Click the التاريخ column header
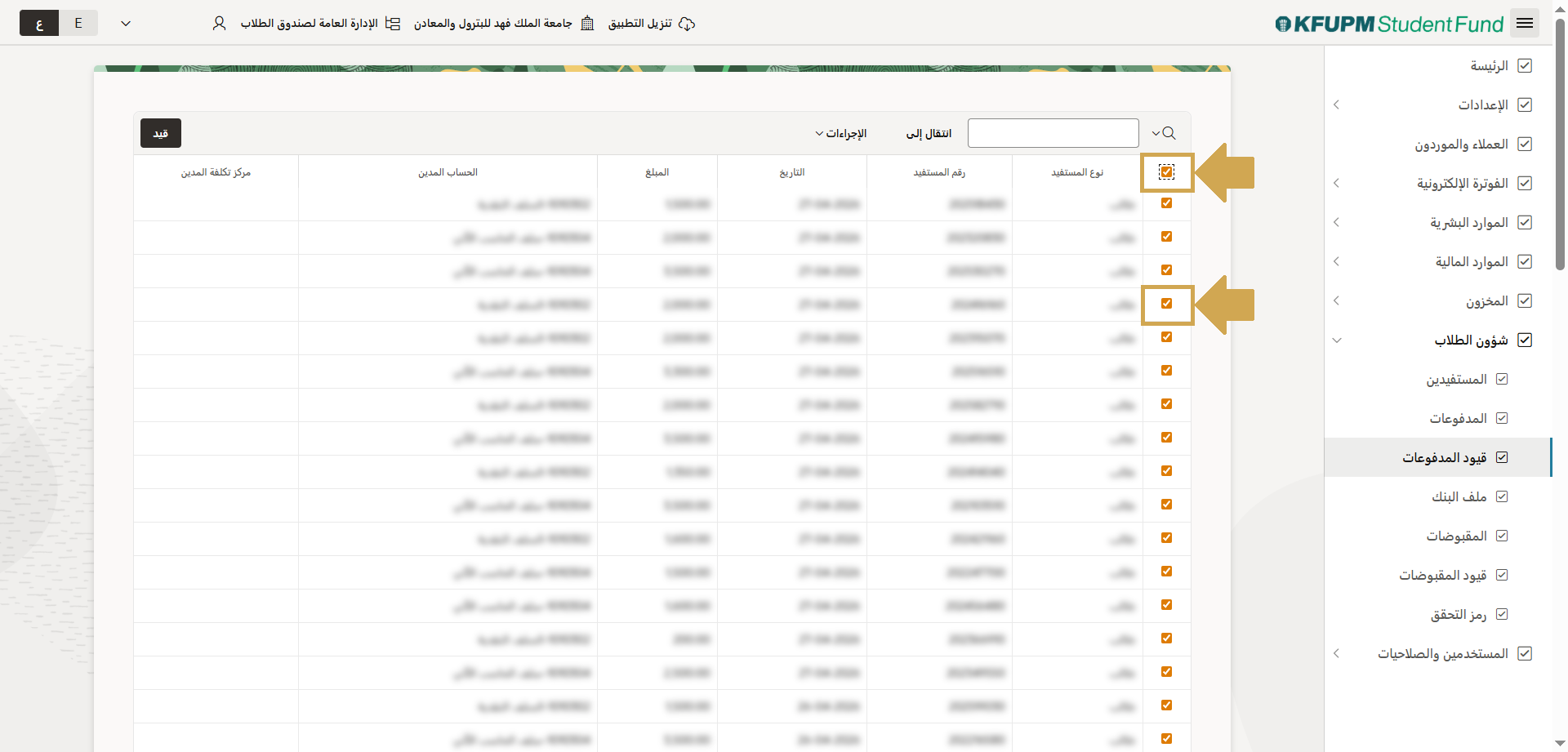1568x752 pixels. click(x=792, y=172)
